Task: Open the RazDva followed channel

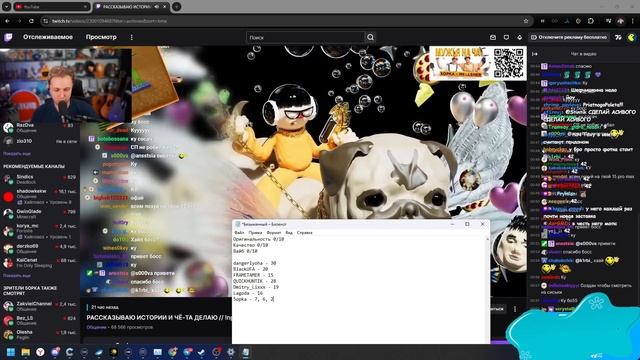Action: (40, 128)
